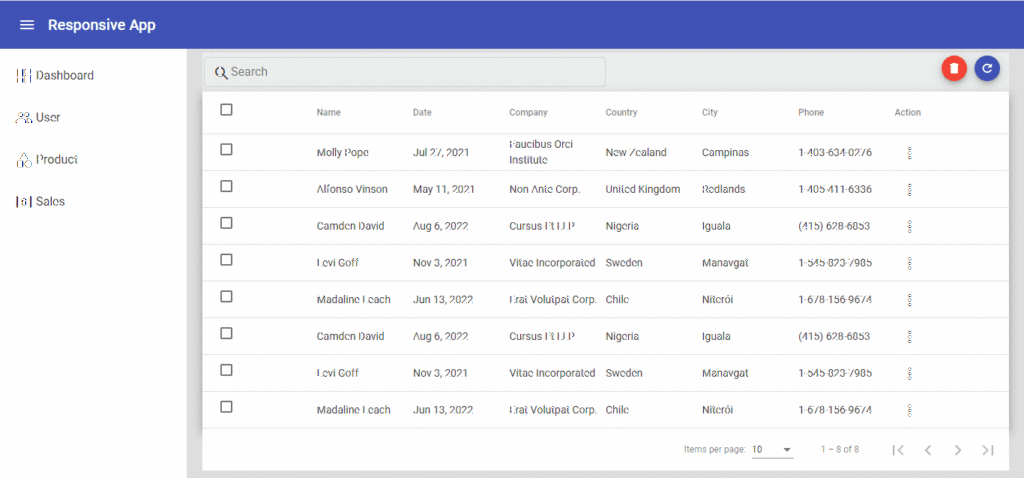Go to the previous page arrow
Screen dimensions: 1024x478
coord(928,450)
